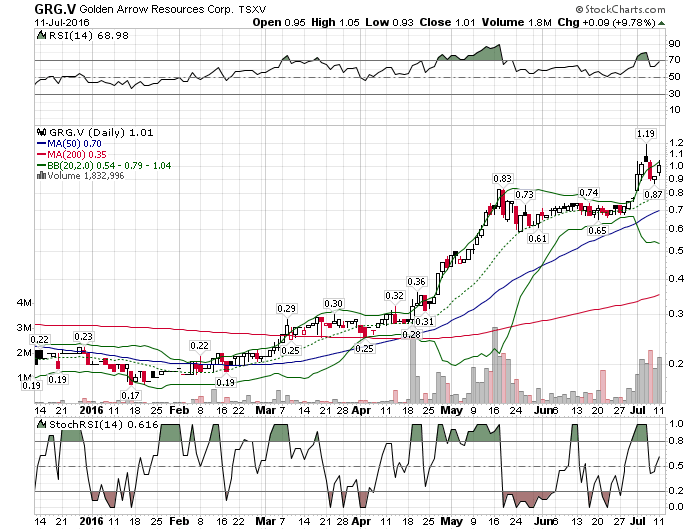
Task: Click the 0.32 price annotation
Action: (x=394, y=296)
